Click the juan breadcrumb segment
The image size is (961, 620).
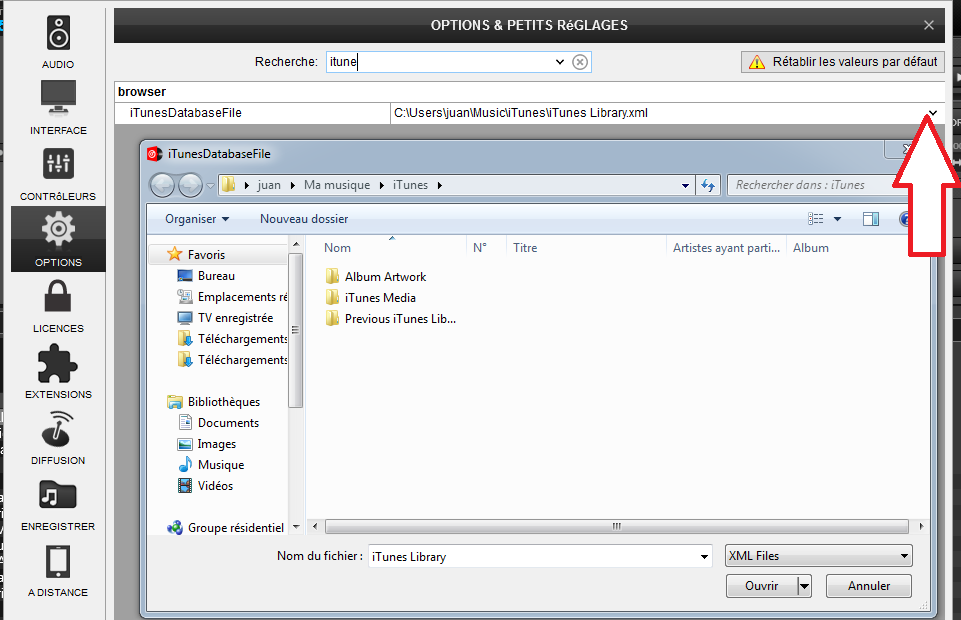tap(269, 185)
